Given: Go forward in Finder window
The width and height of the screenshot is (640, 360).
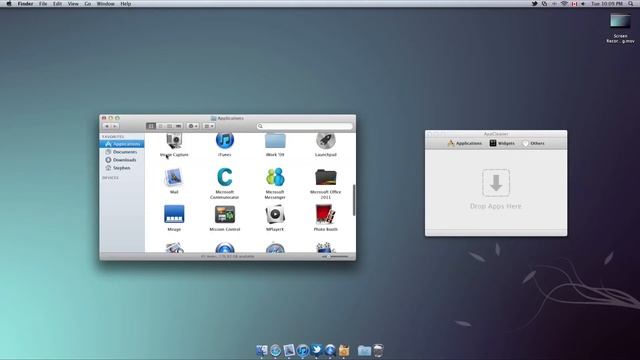Looking at the screenshot, I should pyautogui.click(x=115, y=126).
